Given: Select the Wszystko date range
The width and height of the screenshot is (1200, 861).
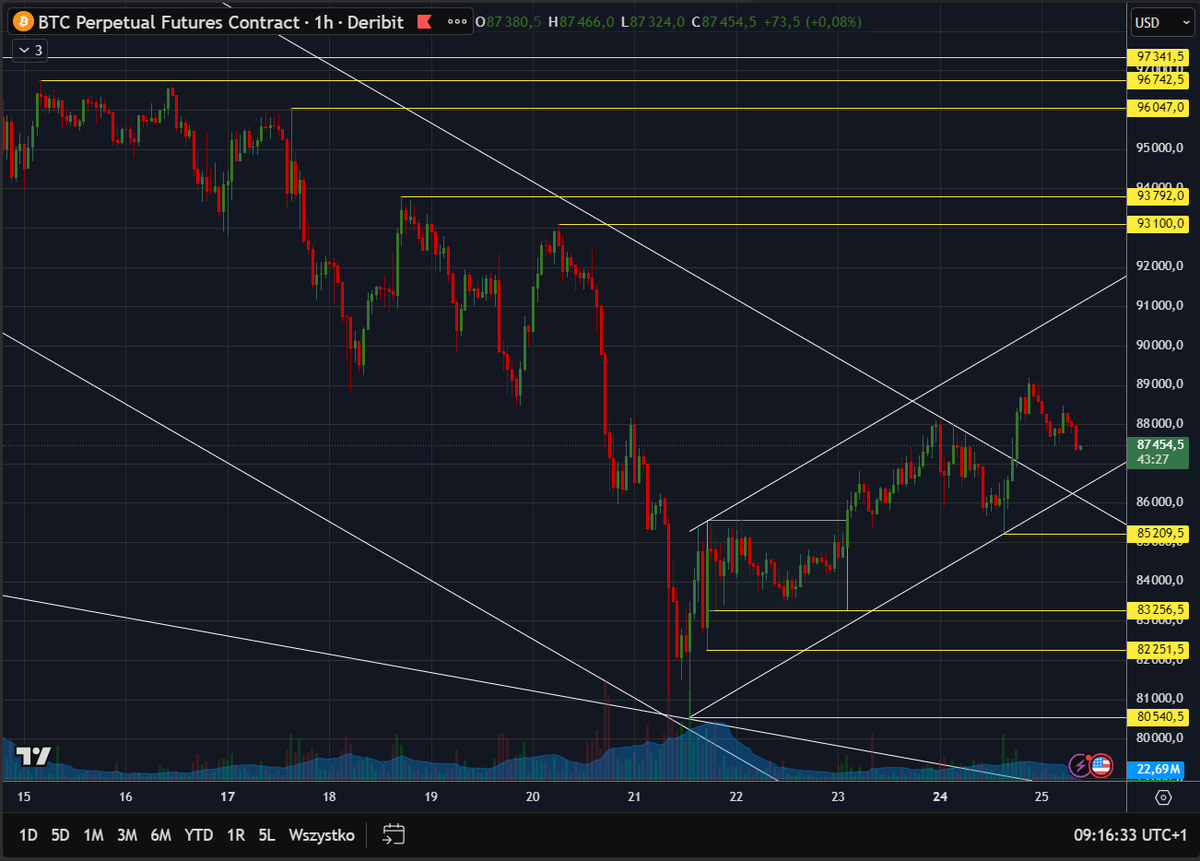Looking at the screenshot, I should [321, 834].
